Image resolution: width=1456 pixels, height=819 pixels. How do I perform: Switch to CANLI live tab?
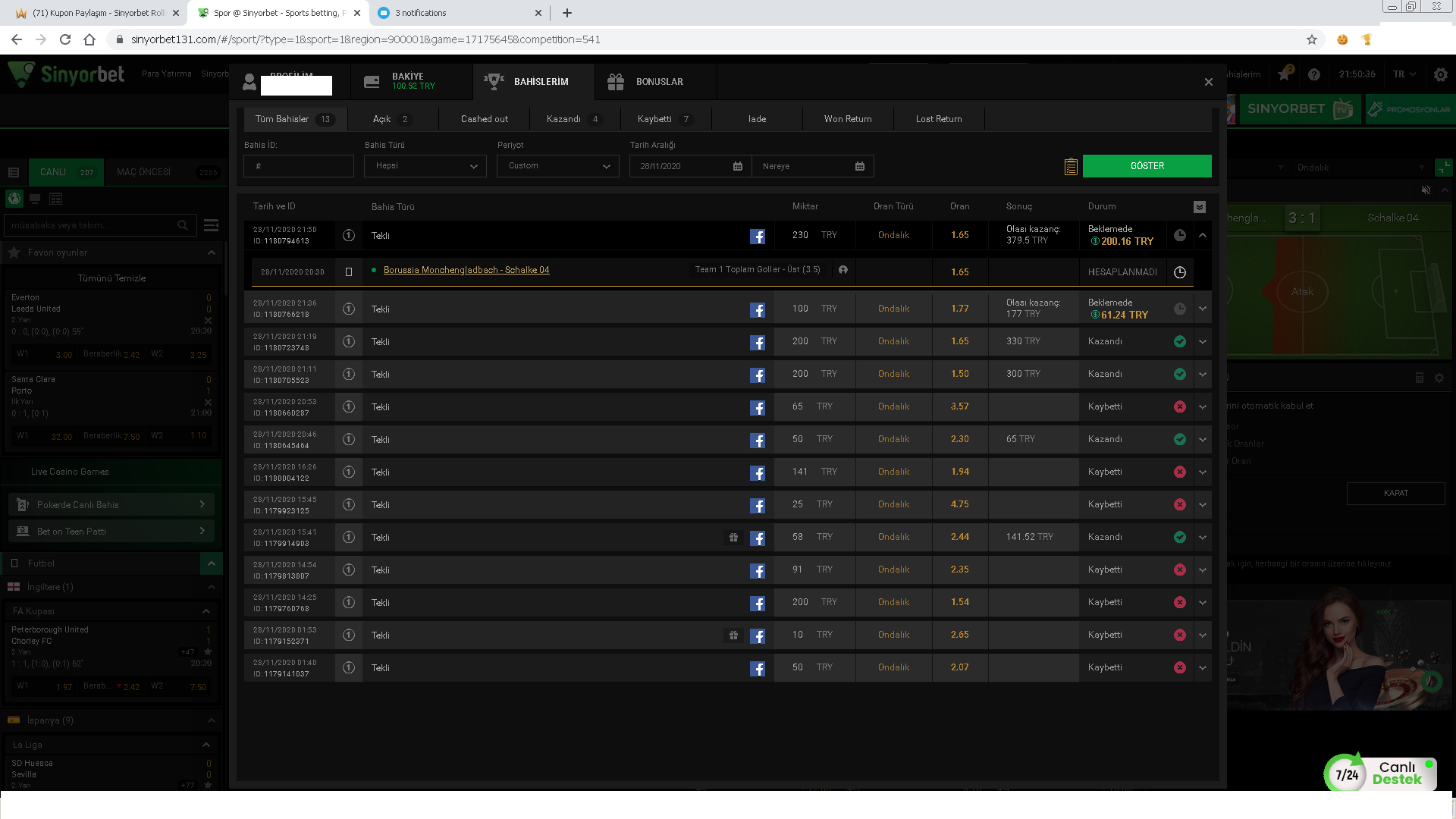pos(66,172)
